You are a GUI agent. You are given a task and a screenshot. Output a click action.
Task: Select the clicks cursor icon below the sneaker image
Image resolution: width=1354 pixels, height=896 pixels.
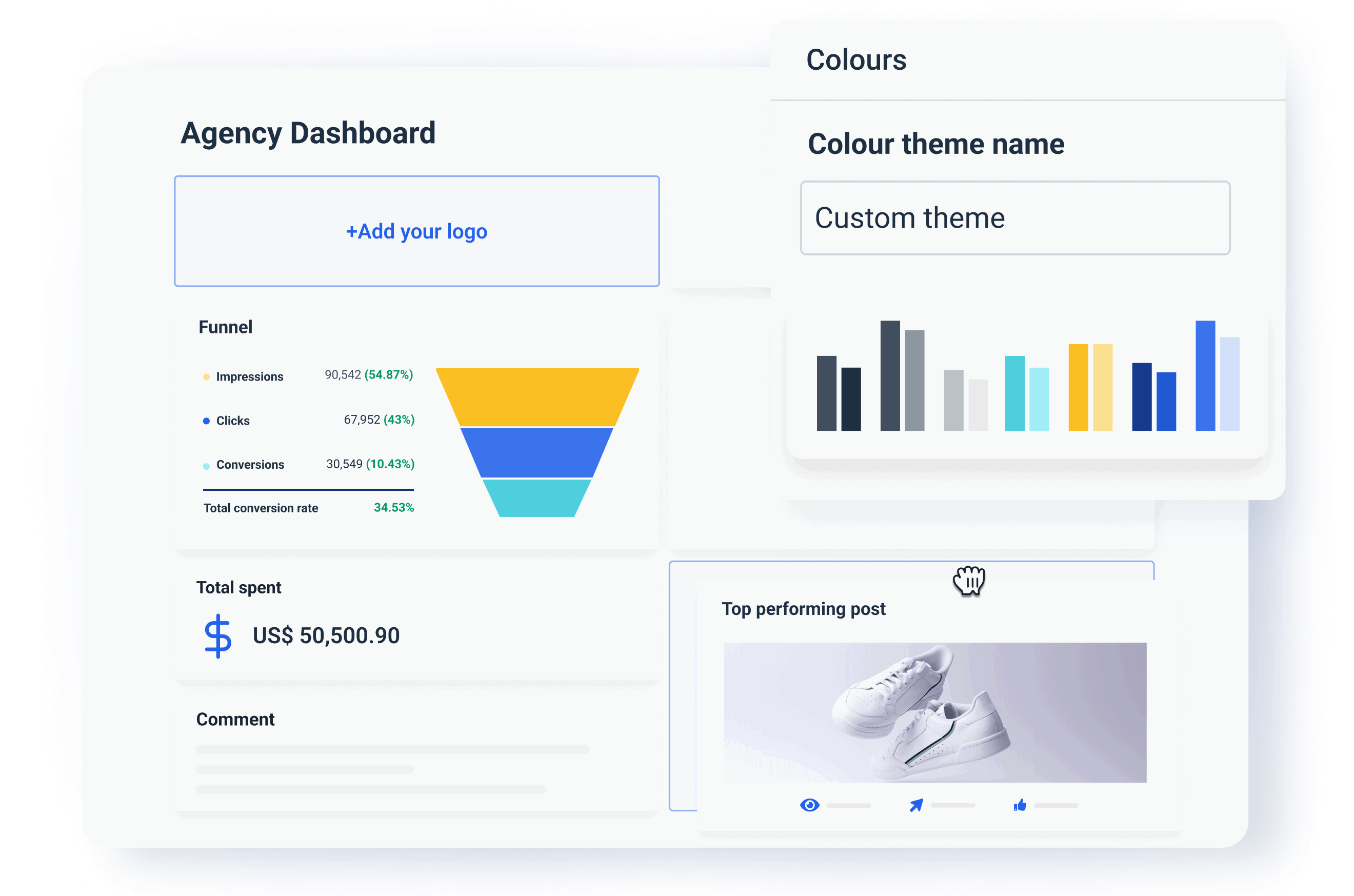click(917, 805)
